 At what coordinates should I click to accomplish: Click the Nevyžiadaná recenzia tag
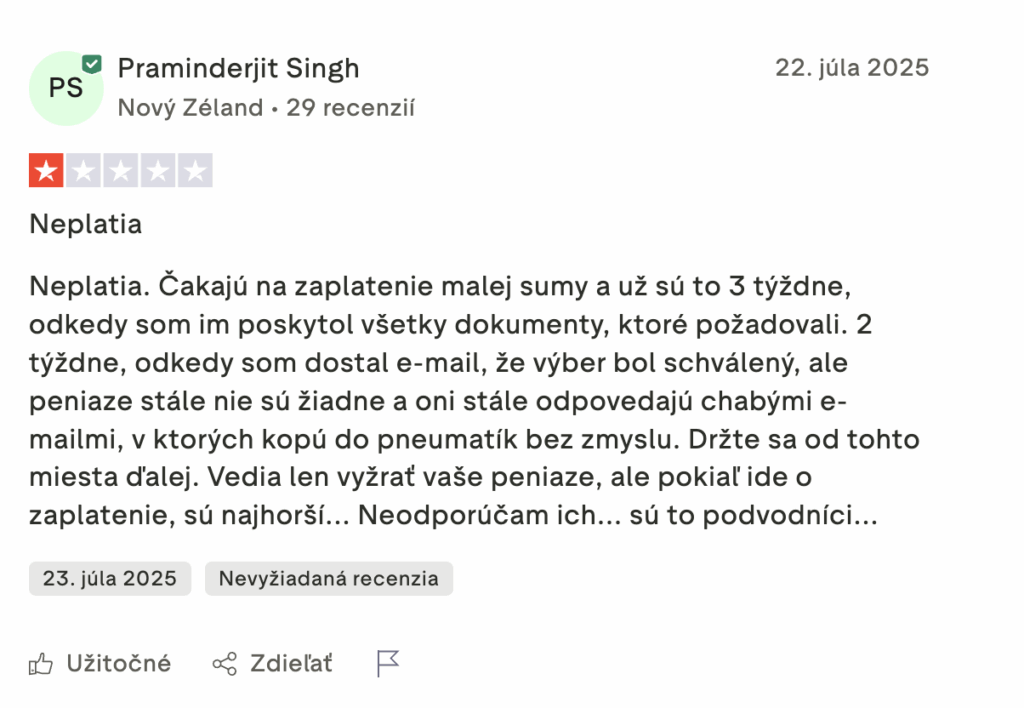(328, 578)
